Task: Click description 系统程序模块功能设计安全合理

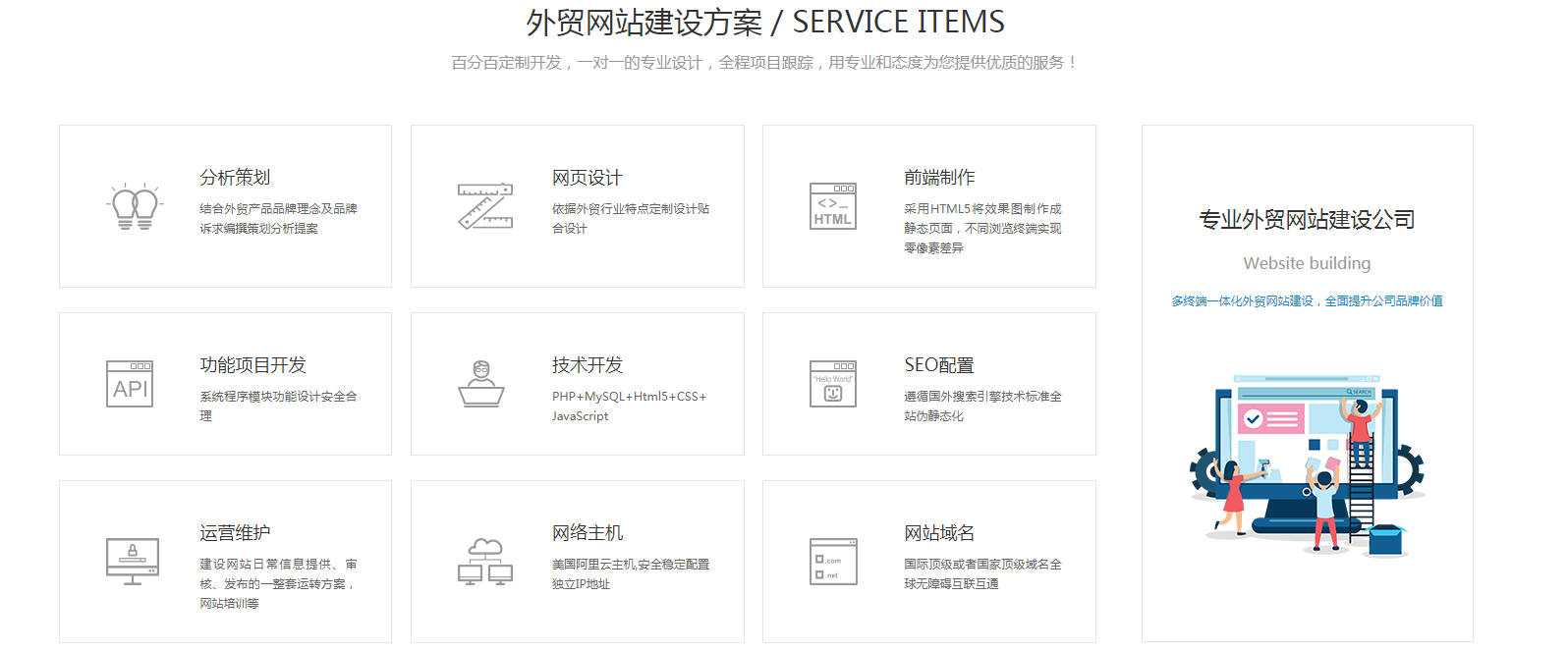Action: tap(278, 407)
